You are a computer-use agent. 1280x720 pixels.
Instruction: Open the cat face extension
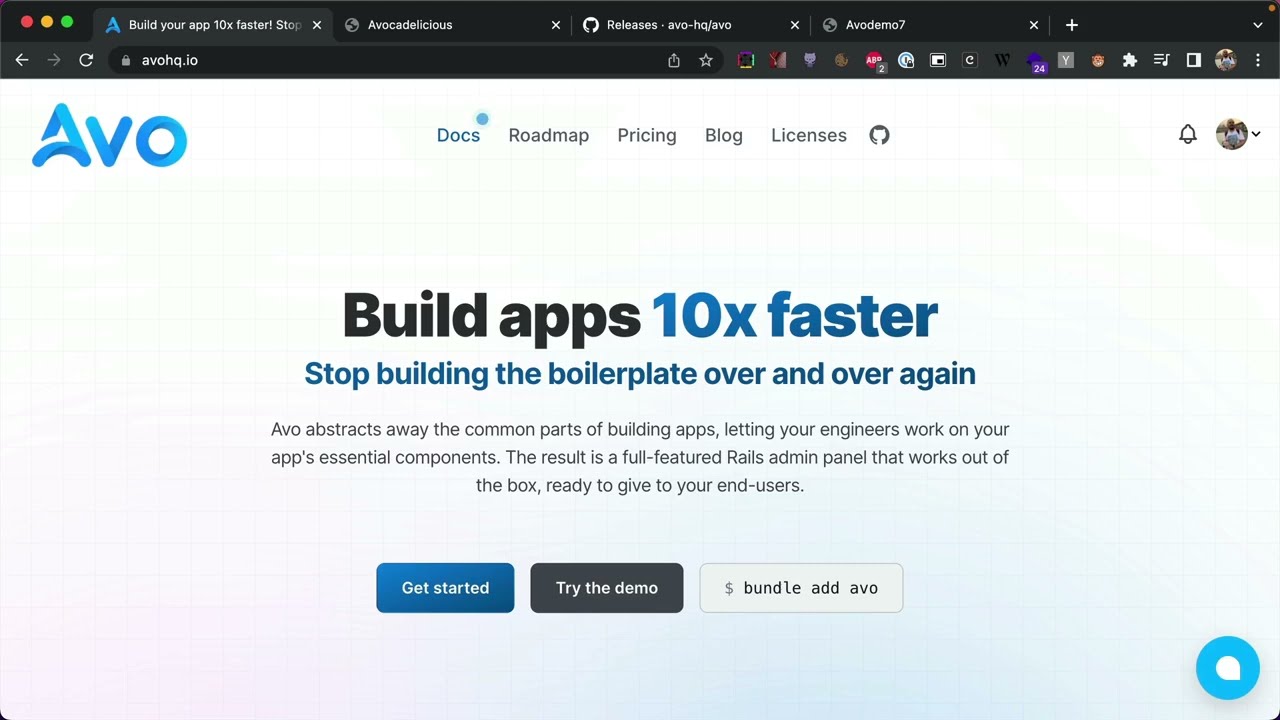(810, 60)
